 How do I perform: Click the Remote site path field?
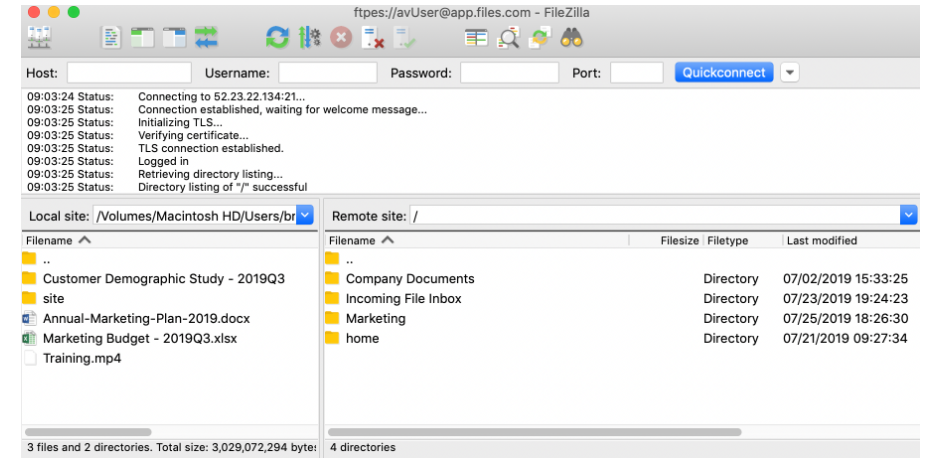coord(655,216)
